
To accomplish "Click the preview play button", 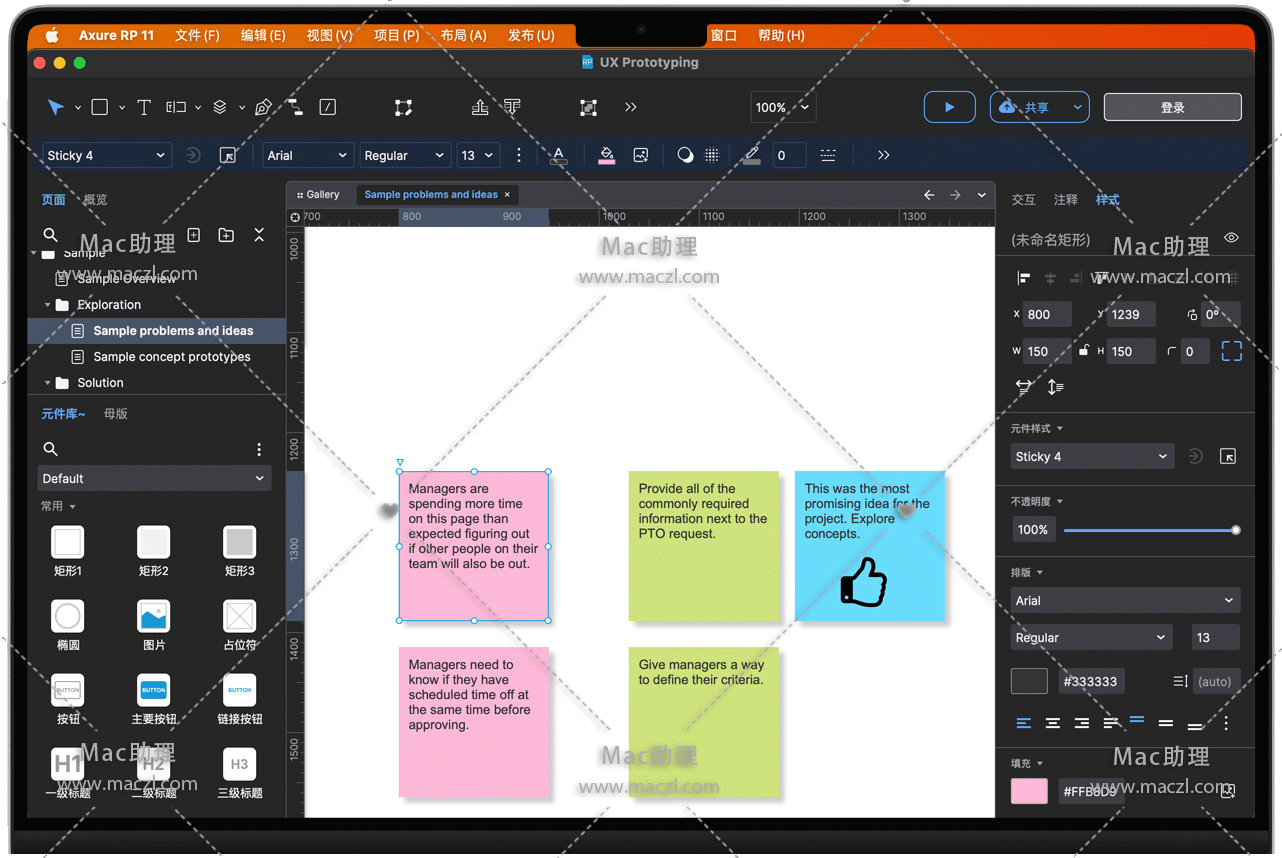I will coord(949,107).
